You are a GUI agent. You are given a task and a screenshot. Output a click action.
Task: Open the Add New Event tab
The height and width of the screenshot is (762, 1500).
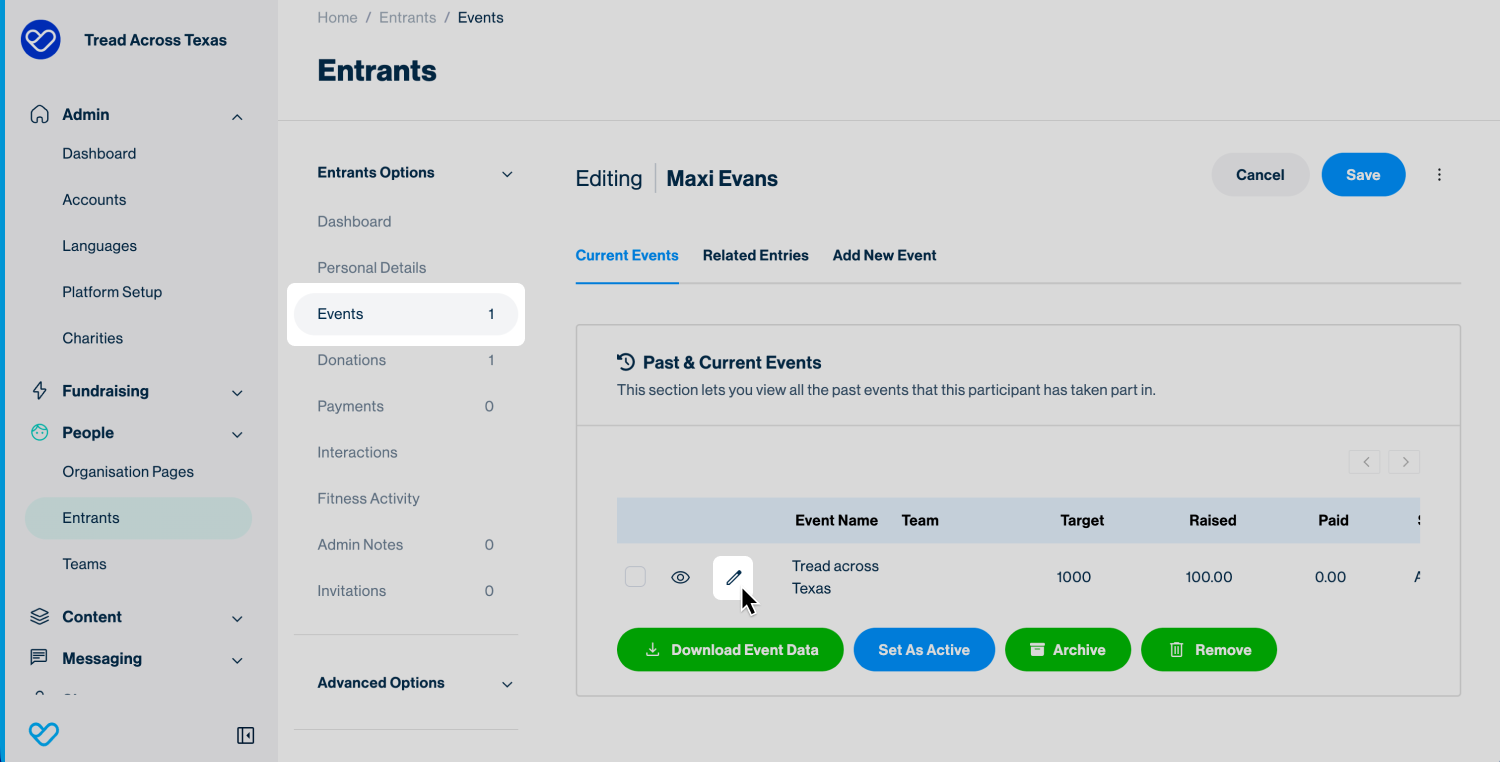(884, 255)
